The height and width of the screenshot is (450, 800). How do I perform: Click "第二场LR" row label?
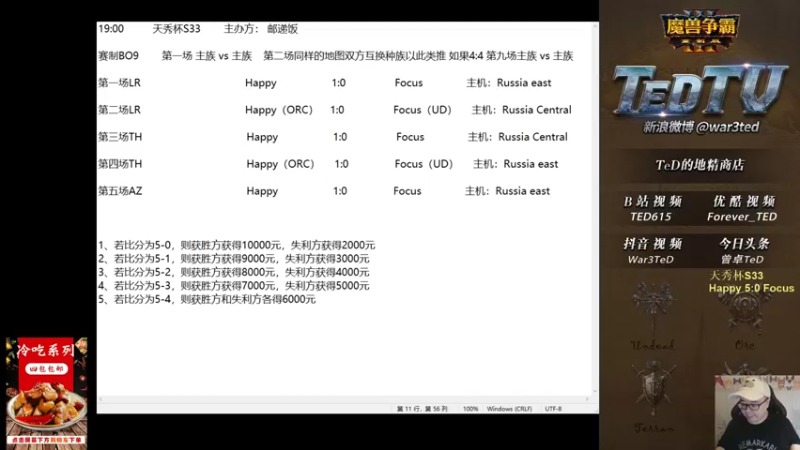tap(119, 110)
